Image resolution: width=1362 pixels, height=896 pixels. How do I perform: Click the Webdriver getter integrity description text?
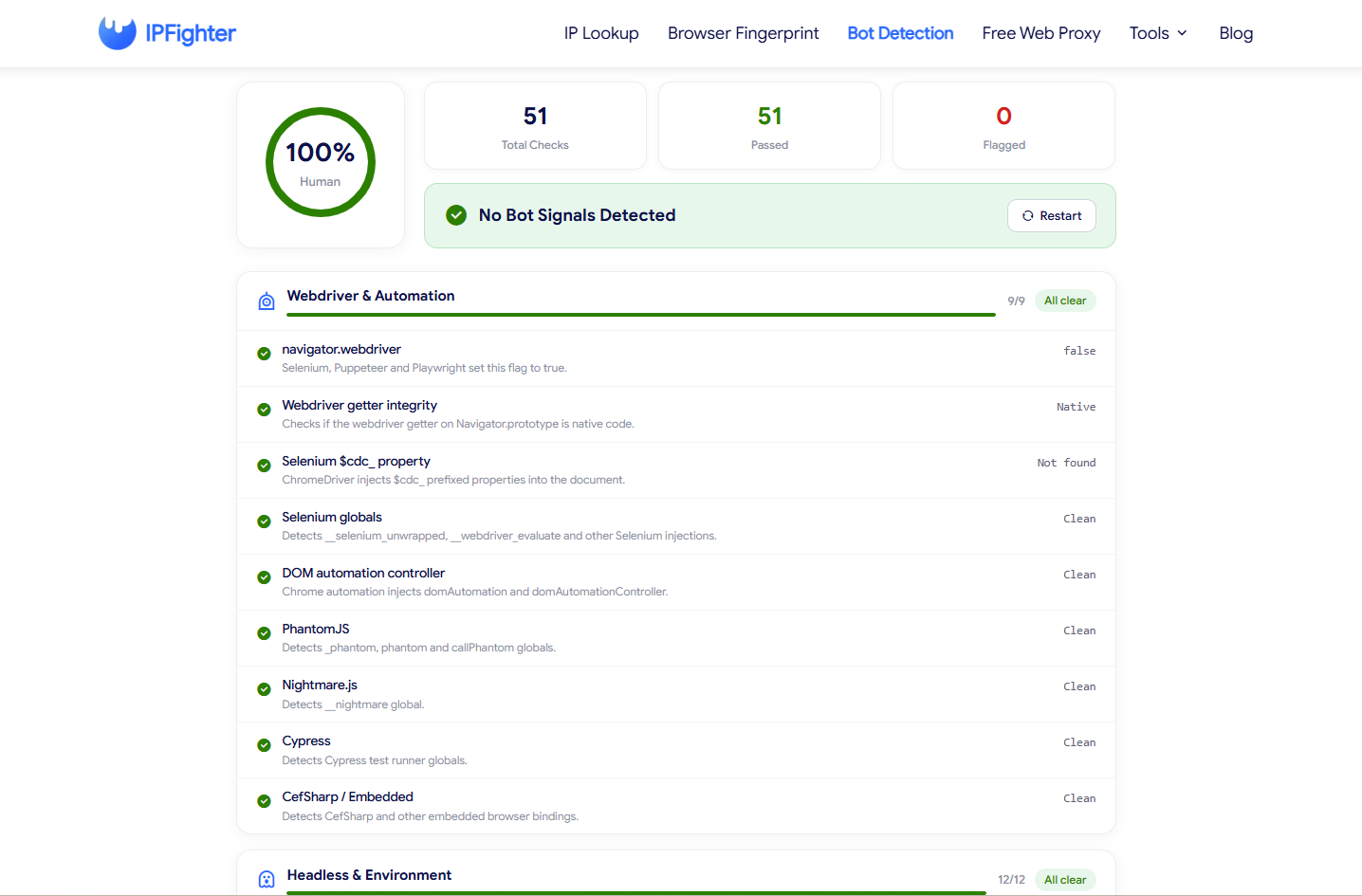[x=458, y=424]
